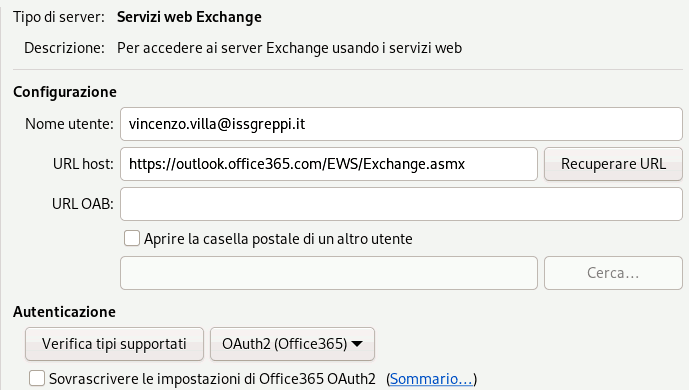
Task: Click the URL OAB label
Action: click(x=83, y=204)
